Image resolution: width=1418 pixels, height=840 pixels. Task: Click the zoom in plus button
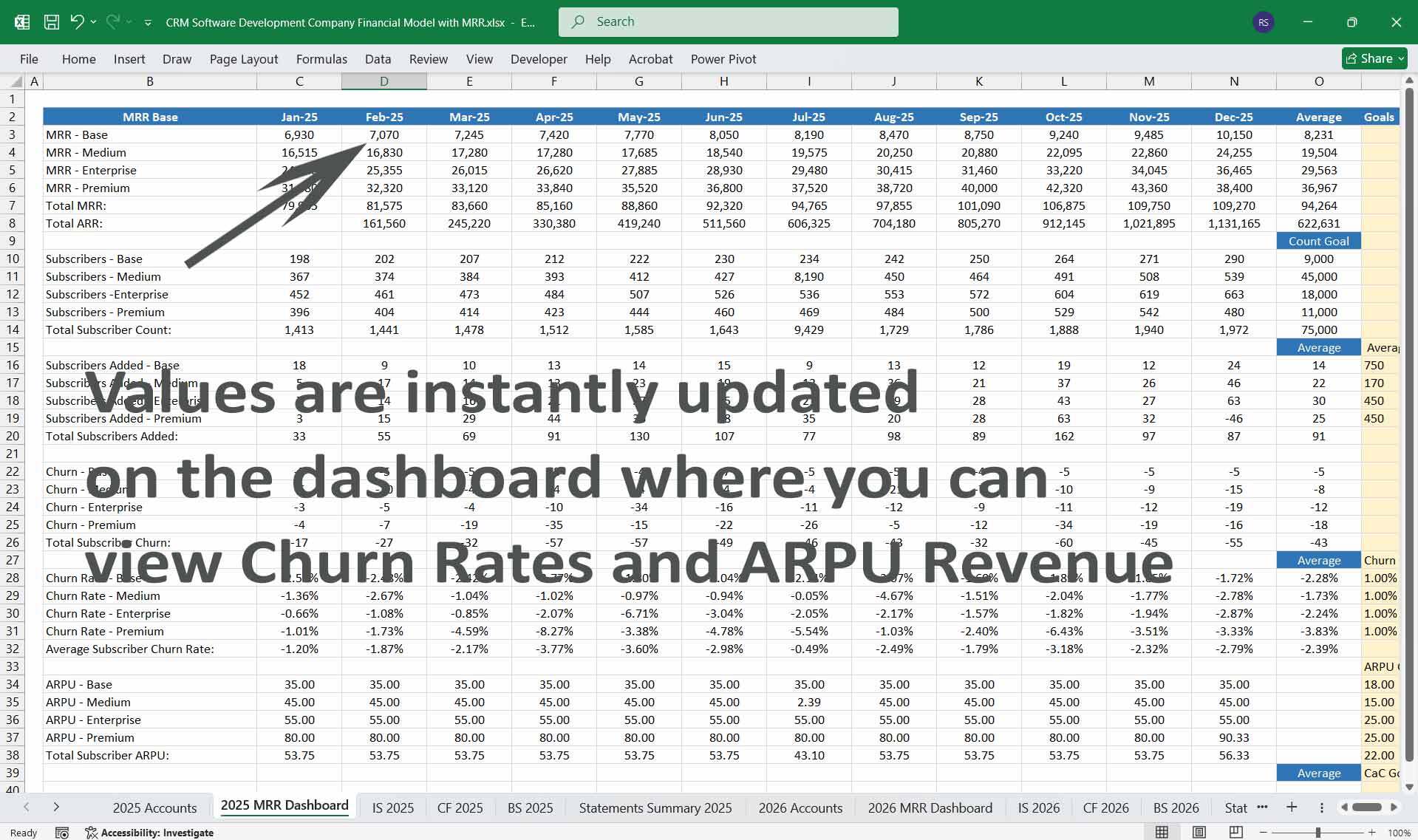tap(1371, 833)
